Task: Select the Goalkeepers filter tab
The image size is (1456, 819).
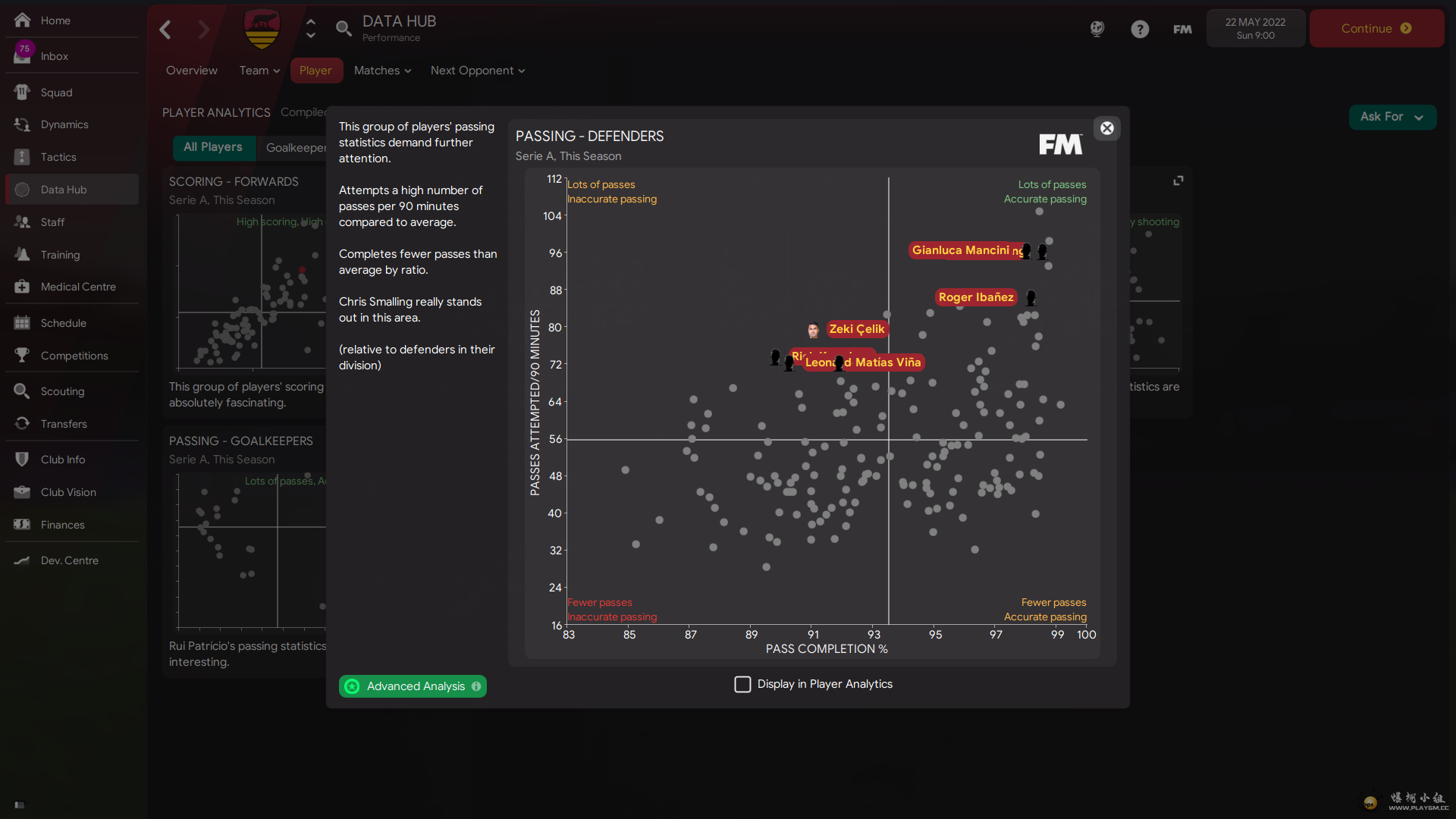Action: (296, 148)
